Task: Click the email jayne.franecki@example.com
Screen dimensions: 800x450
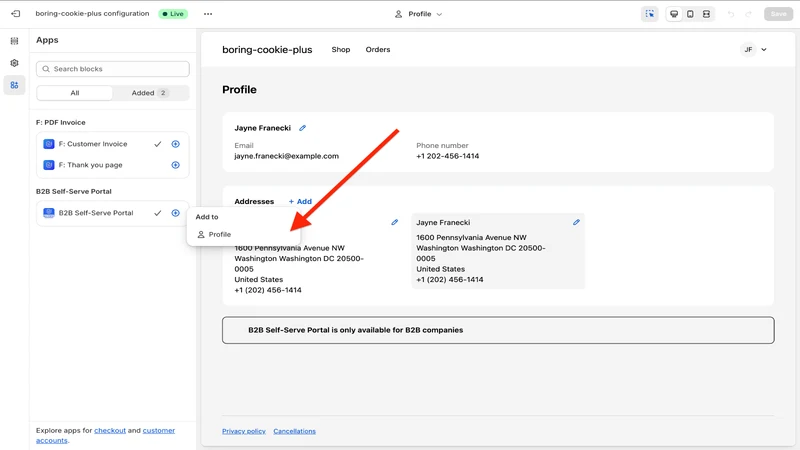Action: (286, 156)
